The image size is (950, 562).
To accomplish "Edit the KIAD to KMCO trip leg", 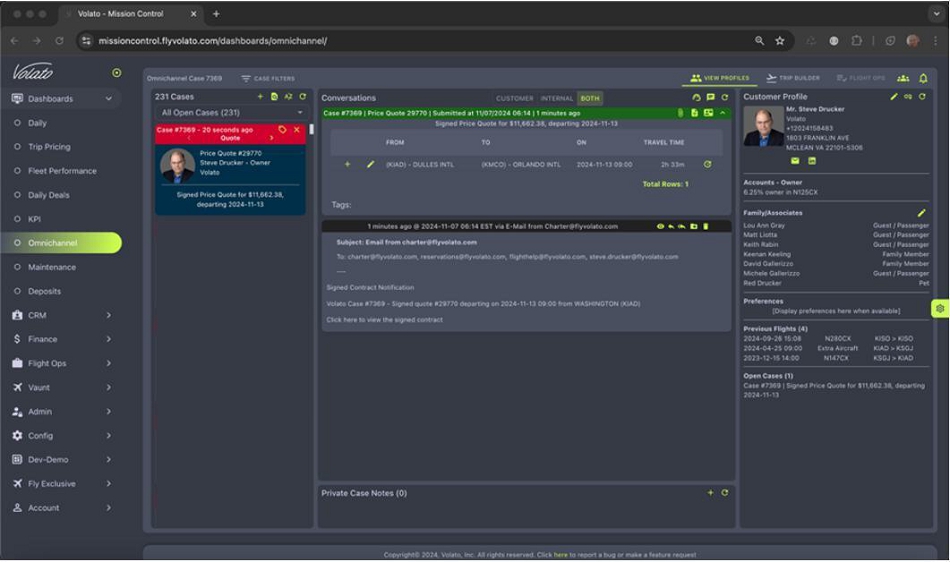I will coord(370,164).
